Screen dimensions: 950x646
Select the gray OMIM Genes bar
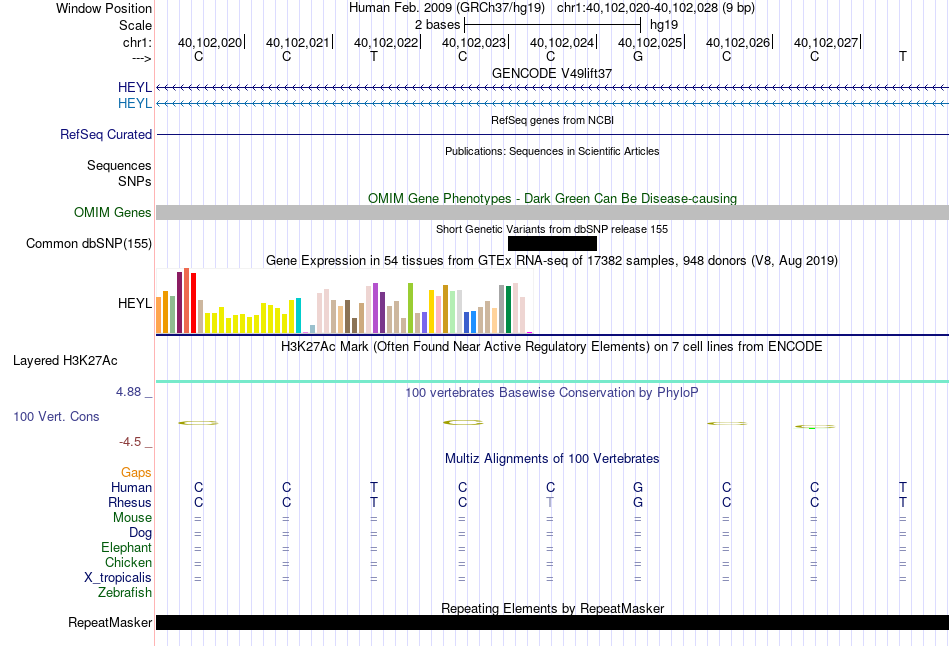click(x=553, y=212)
